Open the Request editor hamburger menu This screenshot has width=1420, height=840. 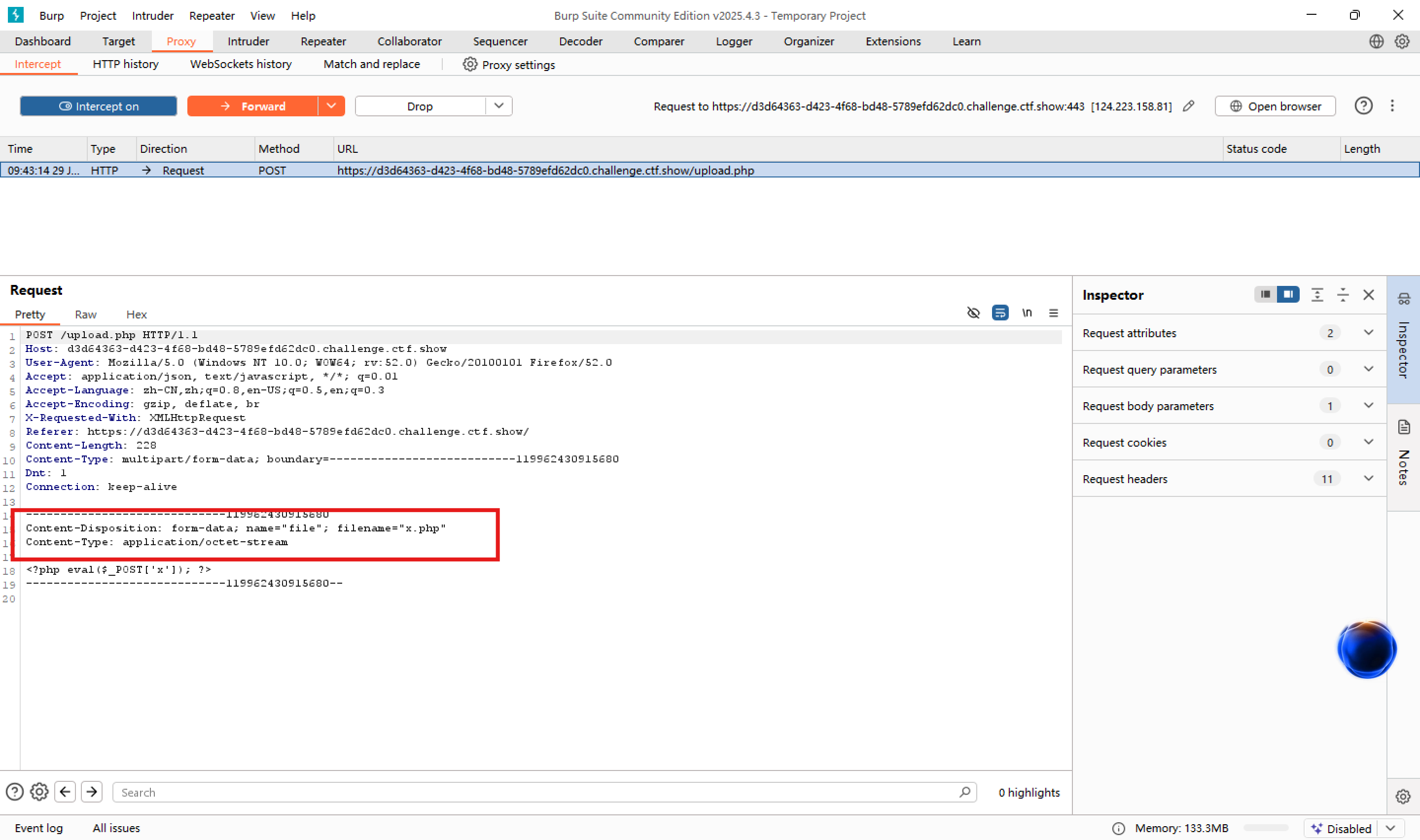click(x=1053, y=313)
